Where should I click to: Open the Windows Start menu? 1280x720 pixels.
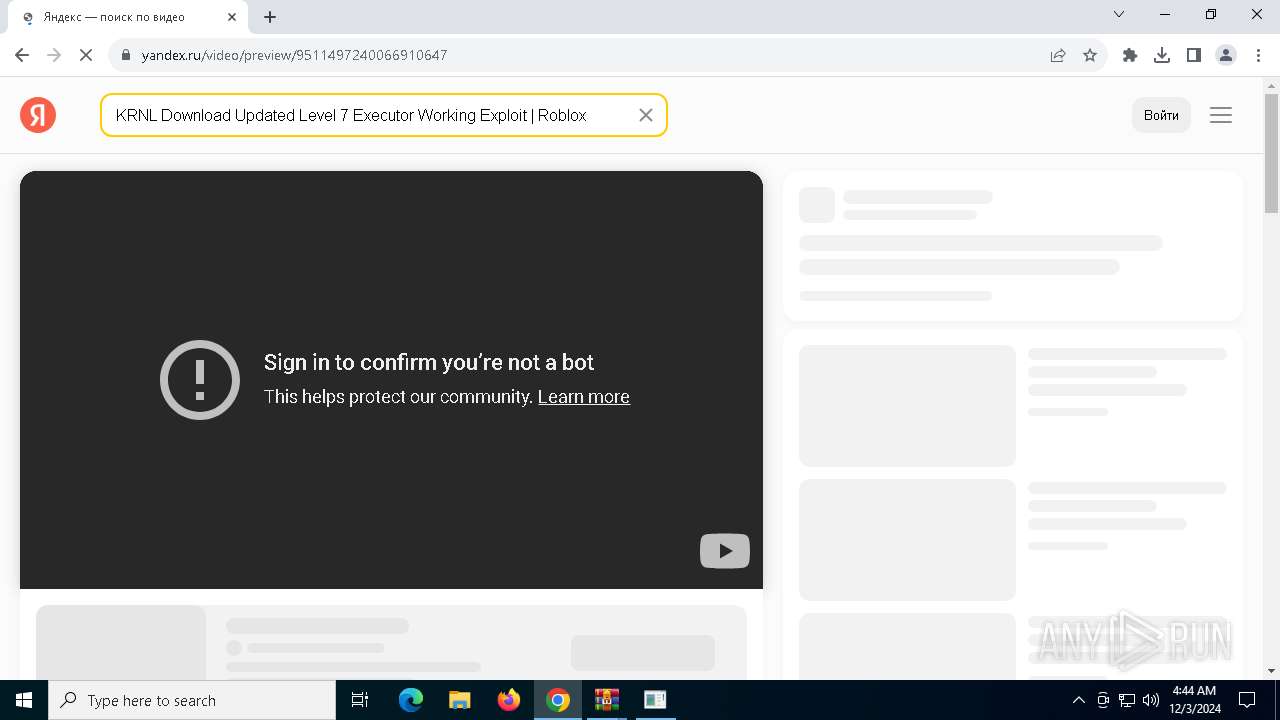(x=24, y=700)
